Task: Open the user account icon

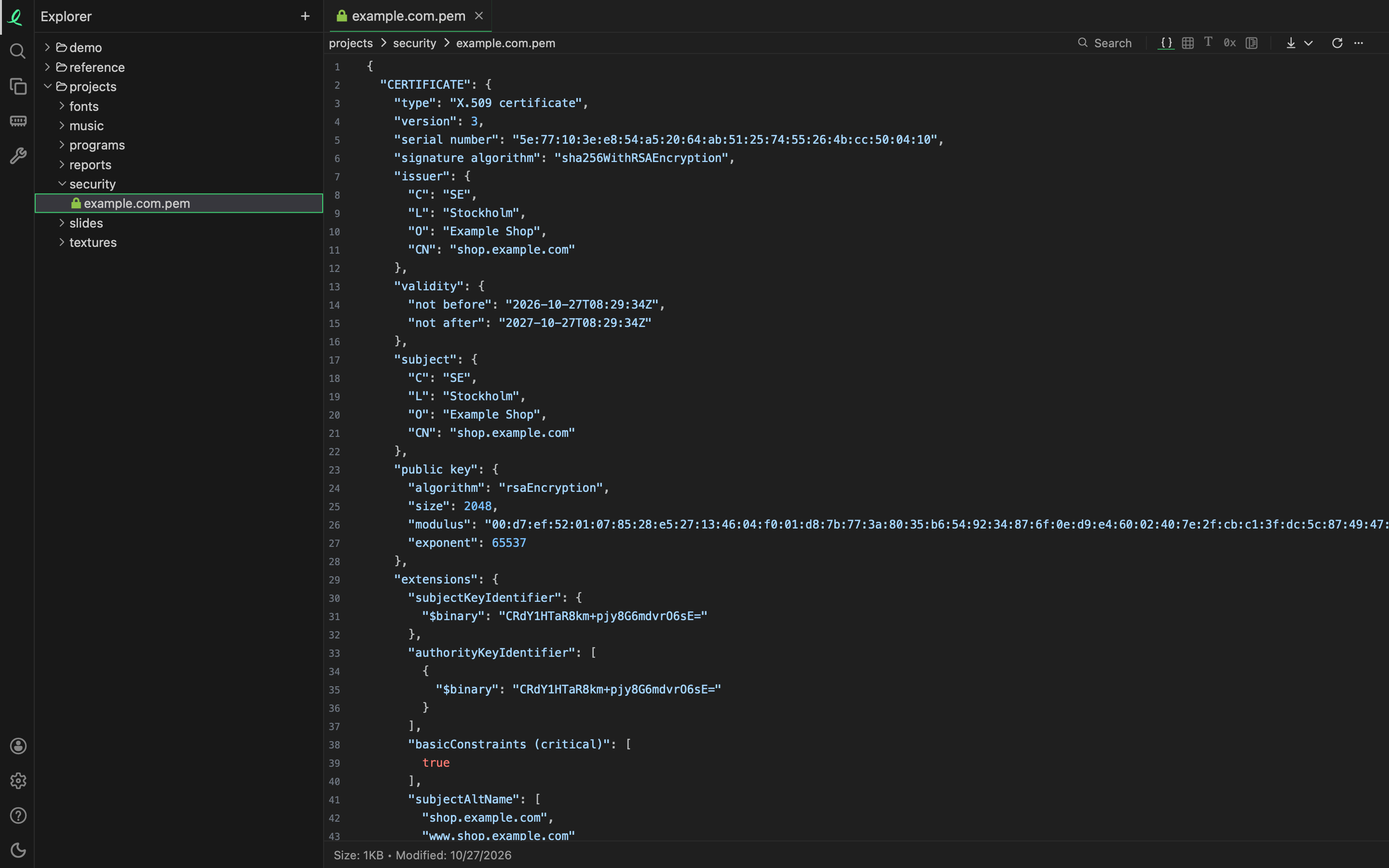Action: [x=18, y=746]
